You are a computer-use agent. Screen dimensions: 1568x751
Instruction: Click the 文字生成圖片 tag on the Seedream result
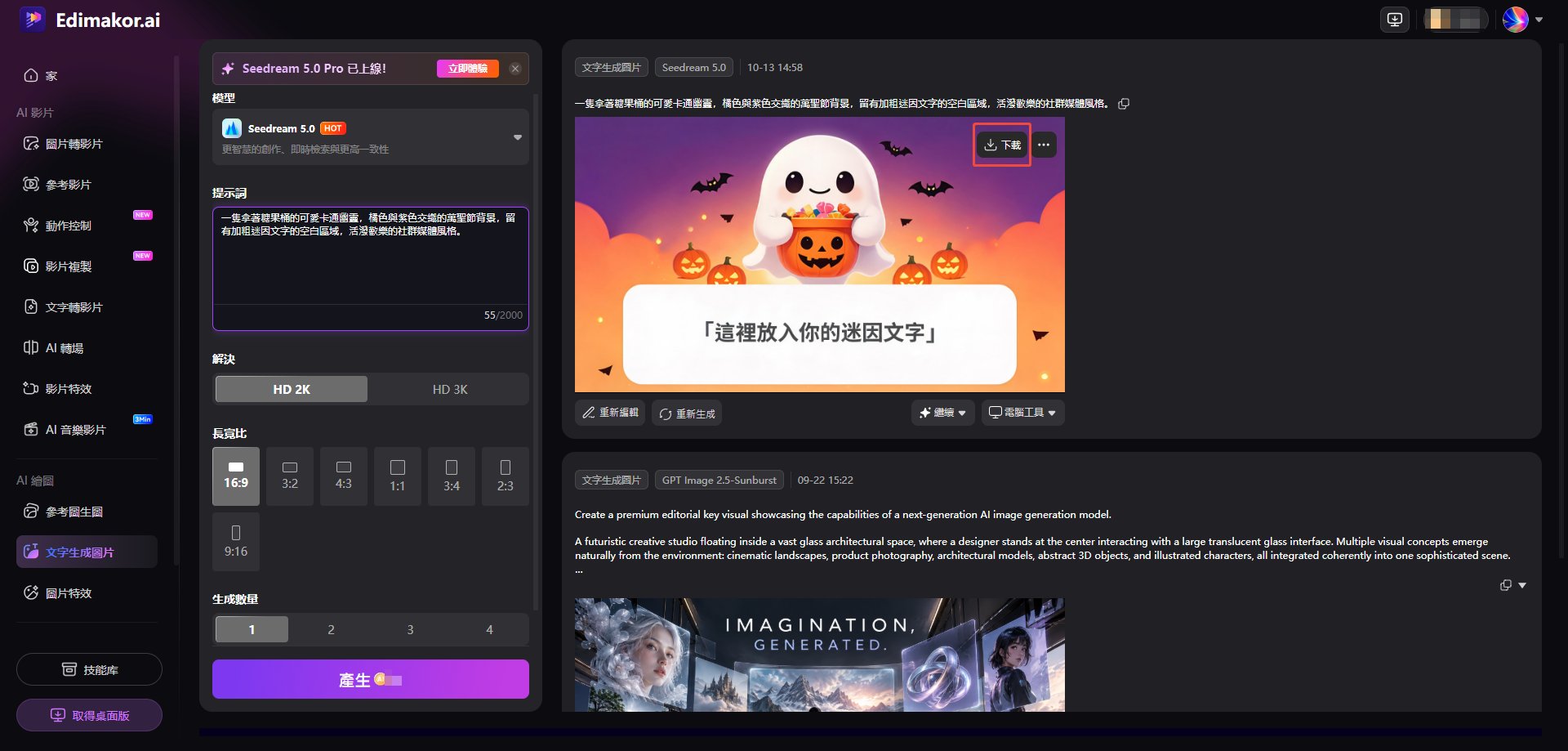tap(612, 67)
